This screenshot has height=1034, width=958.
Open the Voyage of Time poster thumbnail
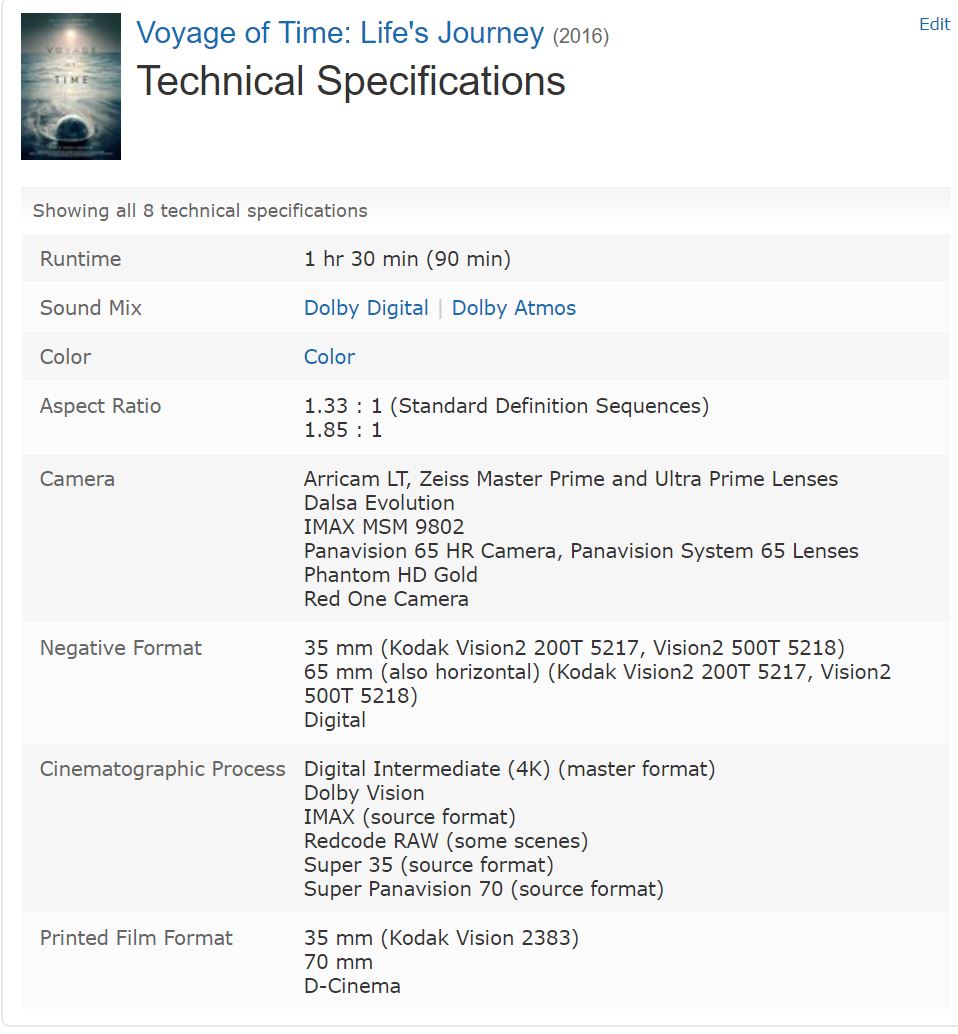pyautogui.click(x=71, y=86)
